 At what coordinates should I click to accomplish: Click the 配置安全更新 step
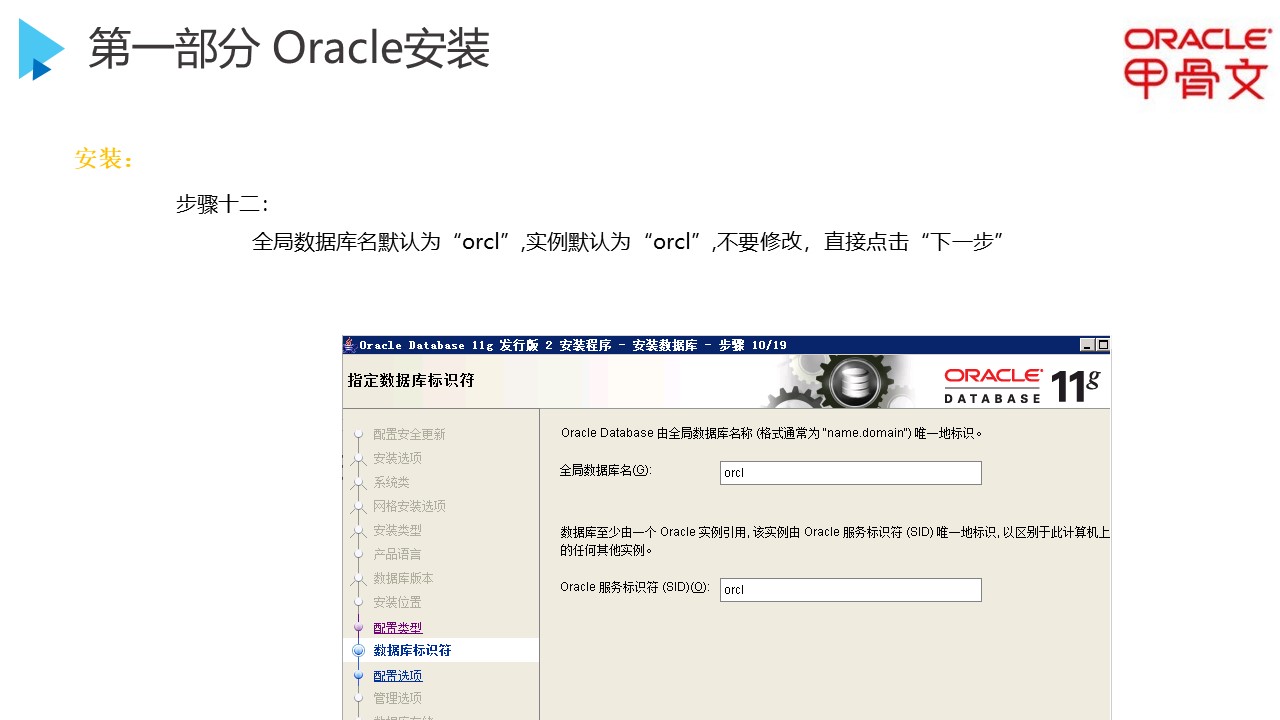coord(409,435)
